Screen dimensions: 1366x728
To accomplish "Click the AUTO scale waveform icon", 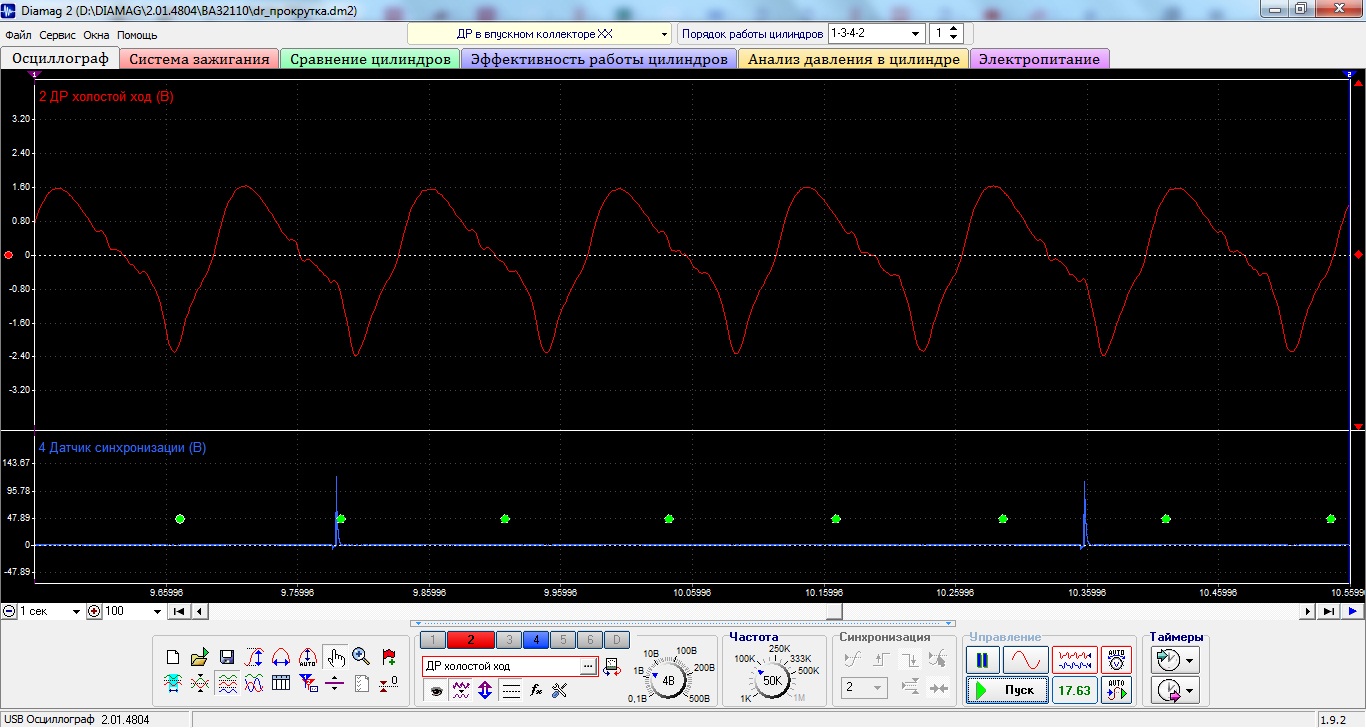I will pos(308,658).
